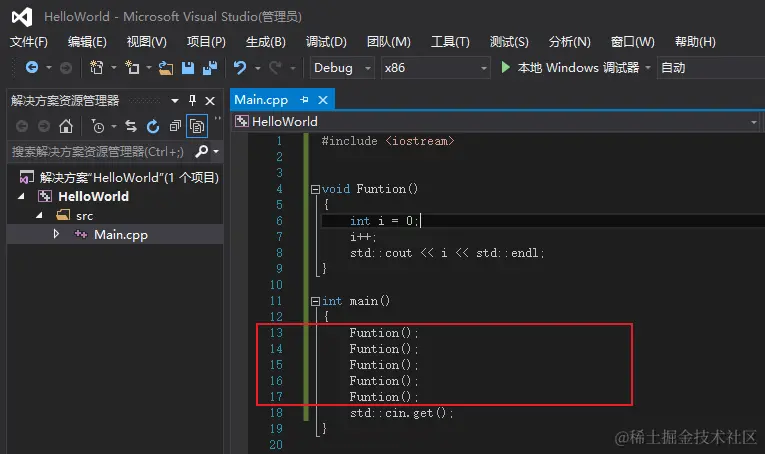Image resolution: width=765 pixels, height=454 pixels.
Task: Open the 窗口(W) menu
Action: point(632,42)
